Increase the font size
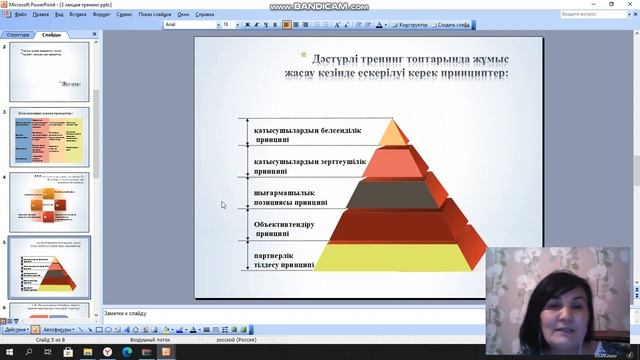The width and height of the screenshot is (640, 360). [x=337, y=25]
